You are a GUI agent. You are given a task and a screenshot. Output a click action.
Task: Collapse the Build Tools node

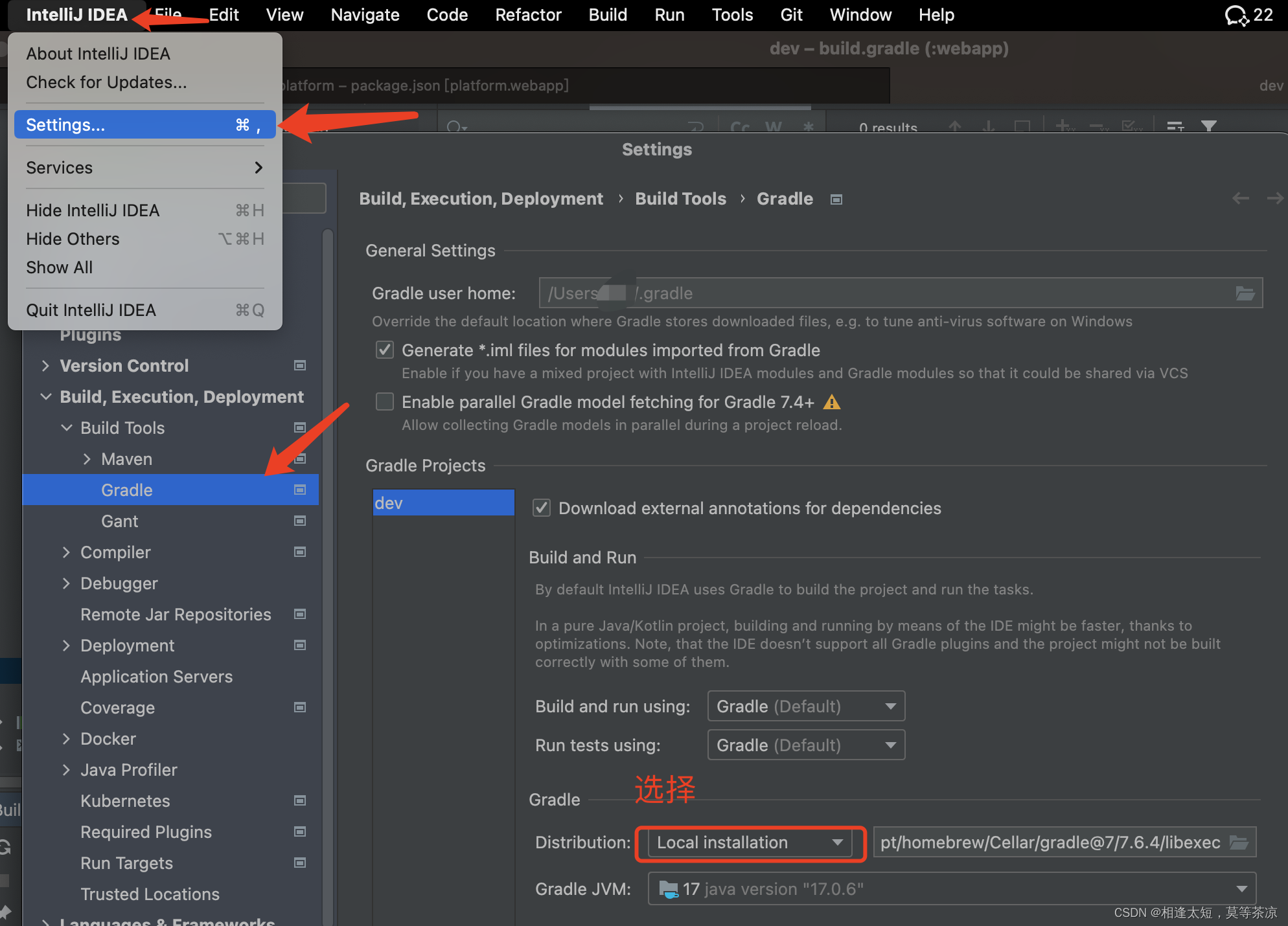(x=66, y=428)
